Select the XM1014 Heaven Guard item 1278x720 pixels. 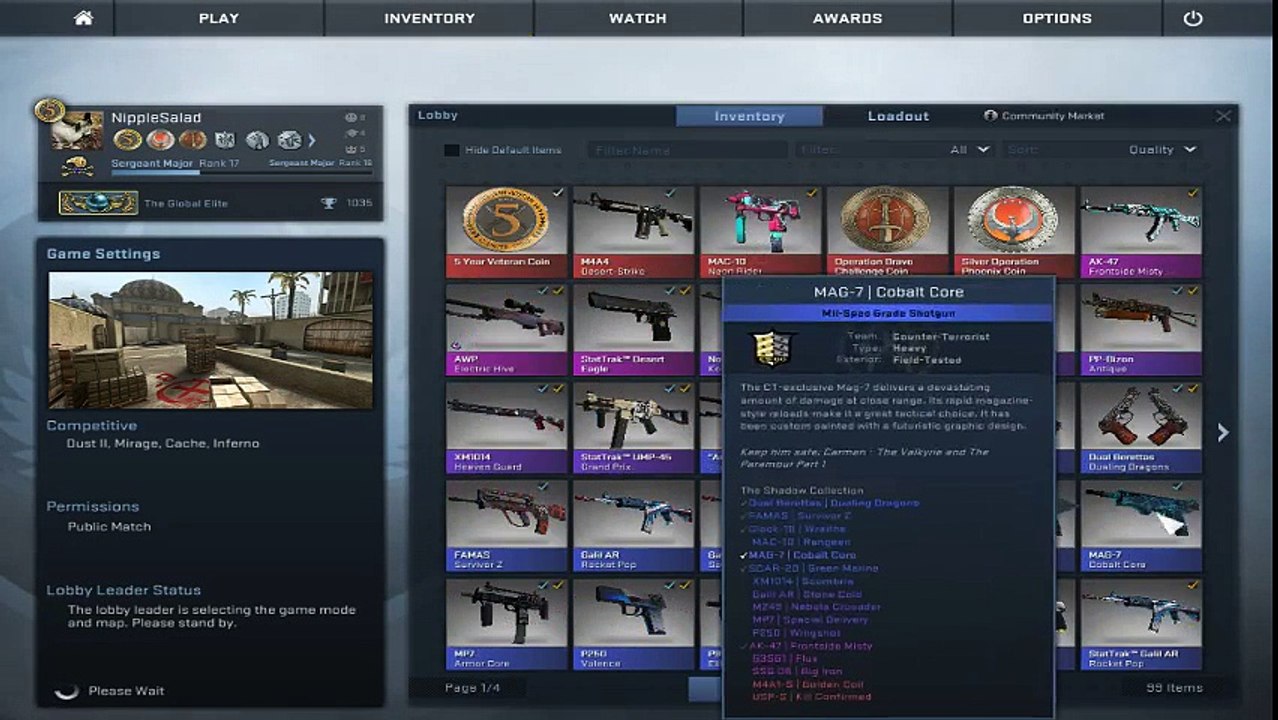point(506,427)
